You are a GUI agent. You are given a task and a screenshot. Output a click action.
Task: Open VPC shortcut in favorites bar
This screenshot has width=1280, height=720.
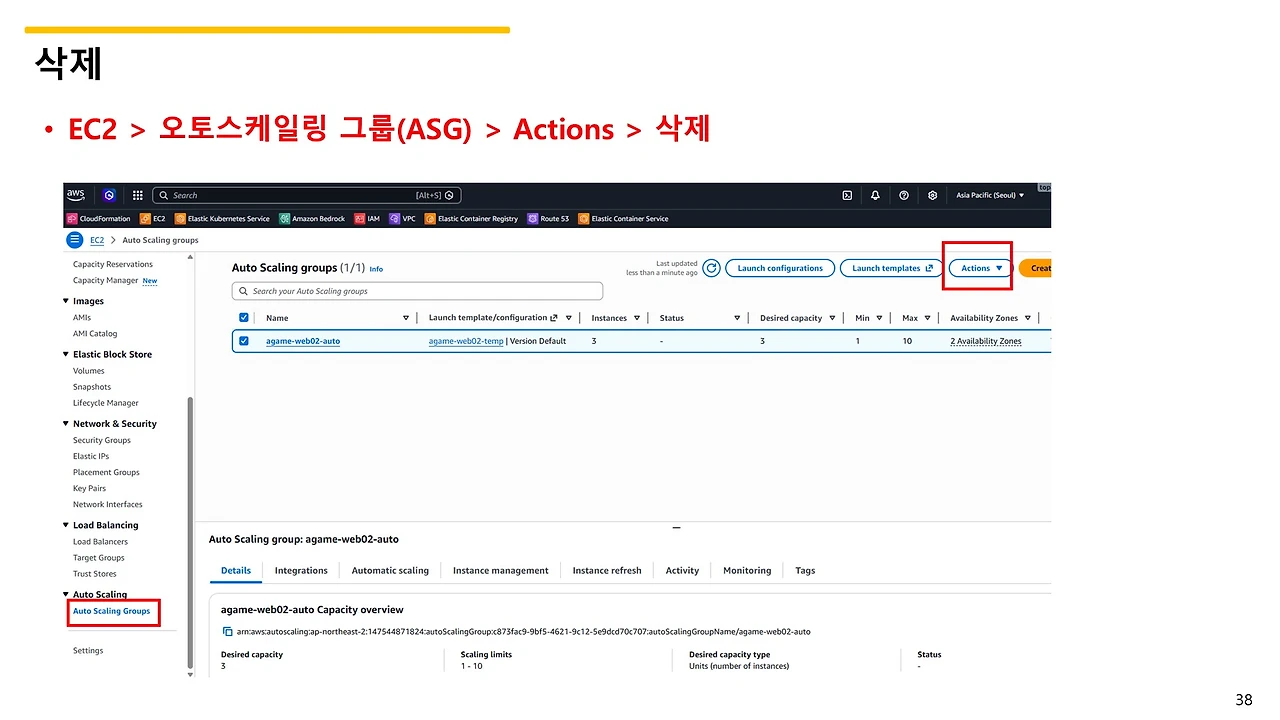pyautogui.click(x=403, y=219)
